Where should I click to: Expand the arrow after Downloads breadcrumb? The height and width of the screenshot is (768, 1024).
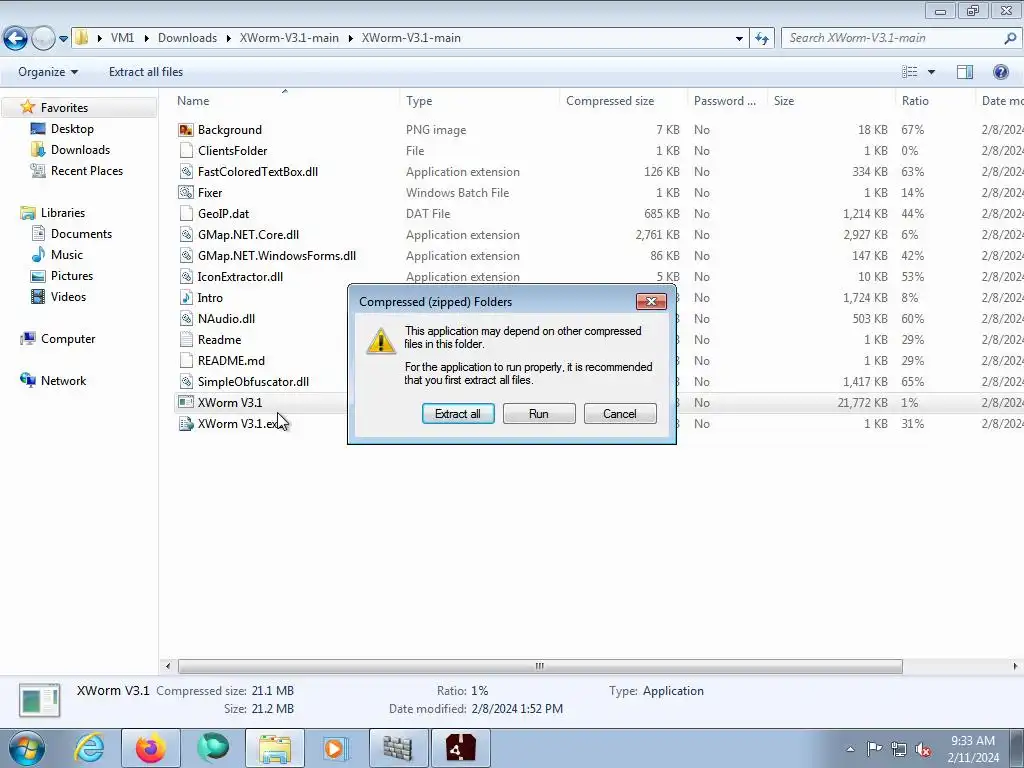coord(229,38)
